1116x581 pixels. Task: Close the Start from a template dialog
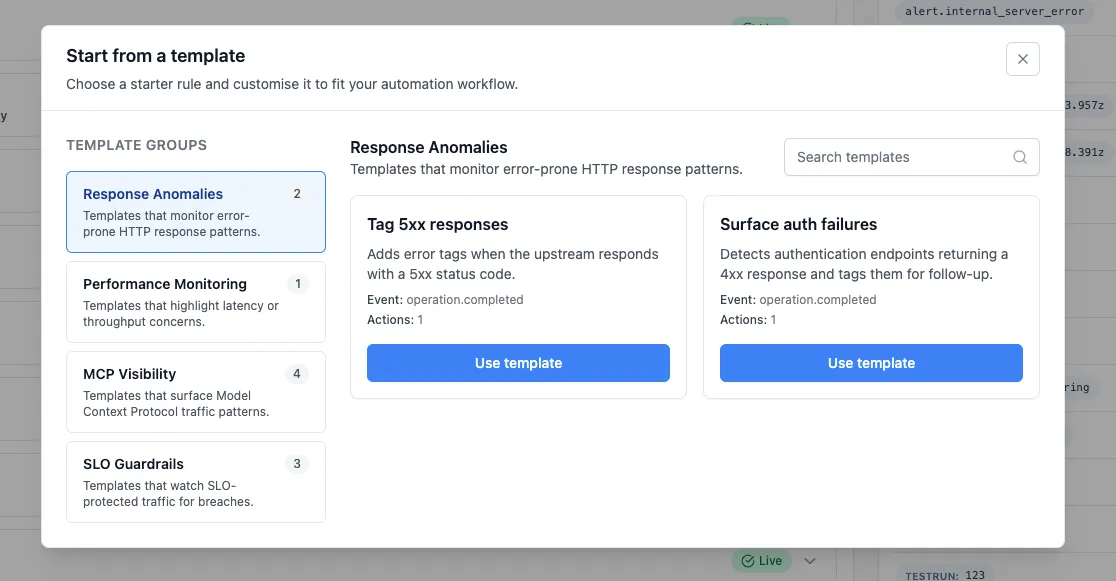click(1022, 59)
